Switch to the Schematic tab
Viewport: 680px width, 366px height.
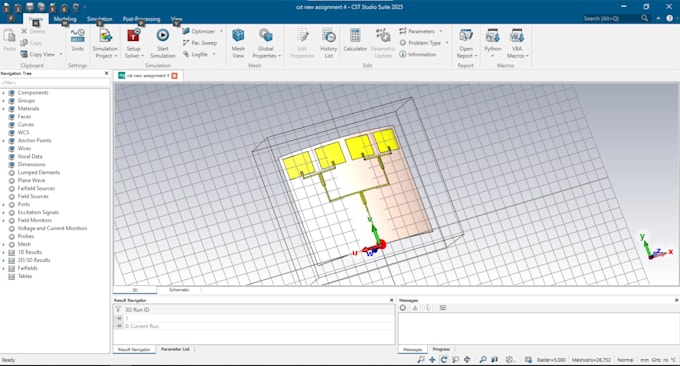(179, 290)
